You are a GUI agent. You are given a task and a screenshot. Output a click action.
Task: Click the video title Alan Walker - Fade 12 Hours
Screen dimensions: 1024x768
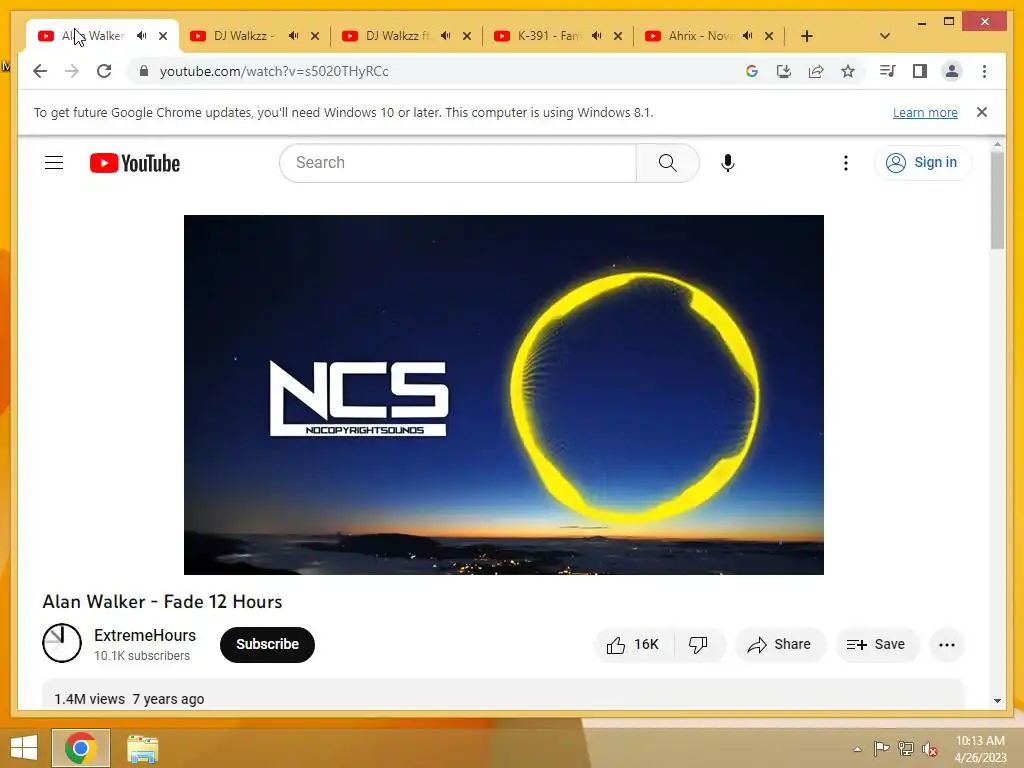[162, 601]
